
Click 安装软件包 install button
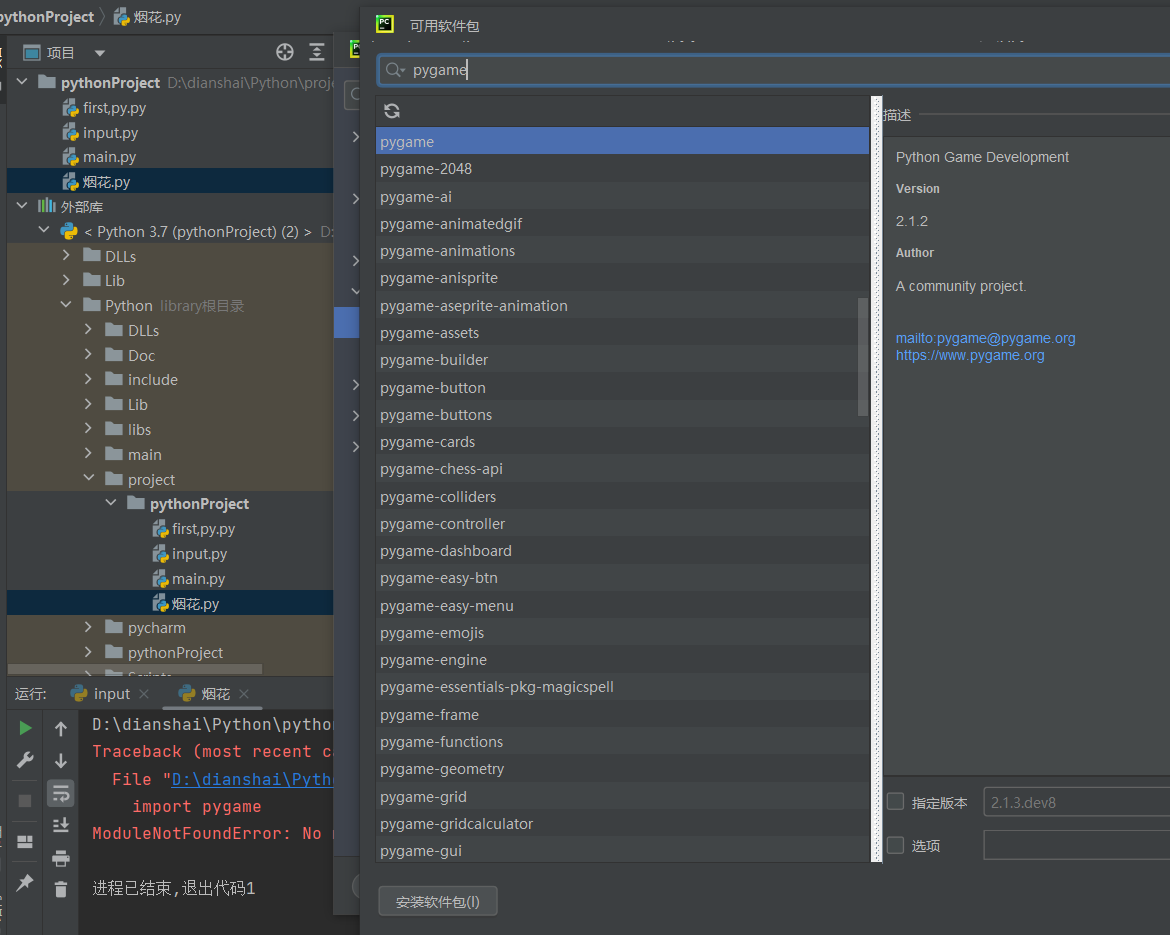[437, 901]
